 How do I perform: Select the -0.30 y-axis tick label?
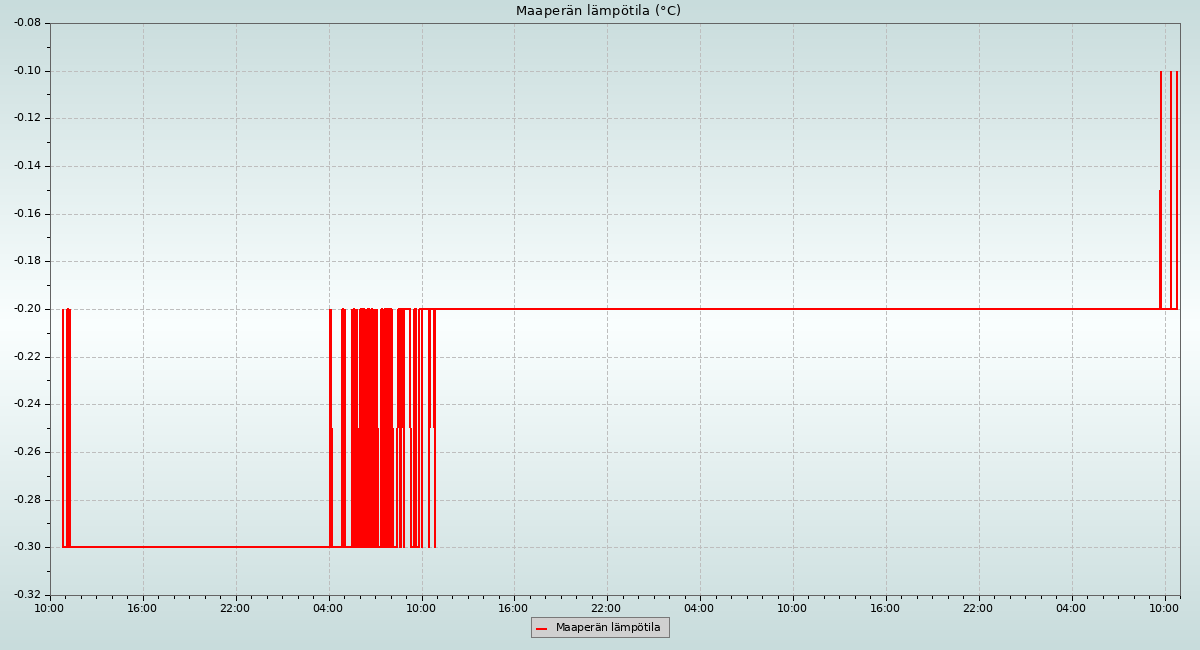click(x=27, y=547)
